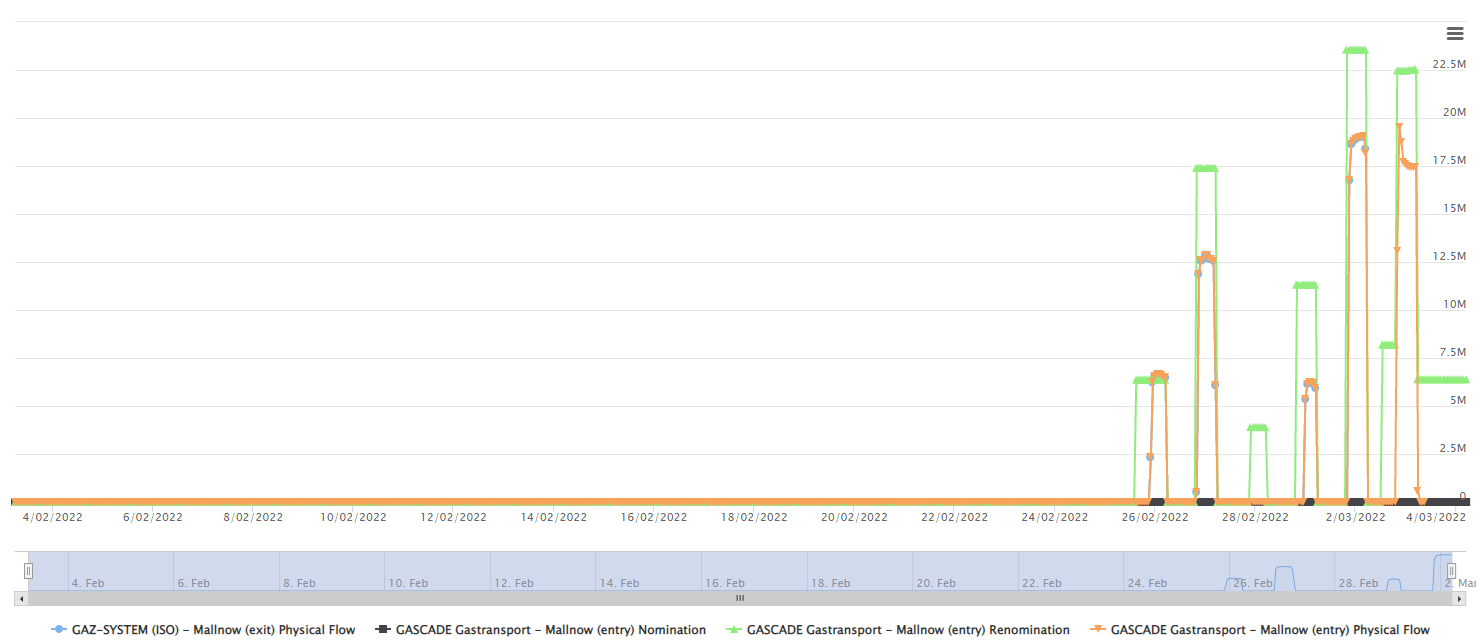Click the 18/02/2022 x-axis label
1479x643 pixels.
[x=754, y=517]
